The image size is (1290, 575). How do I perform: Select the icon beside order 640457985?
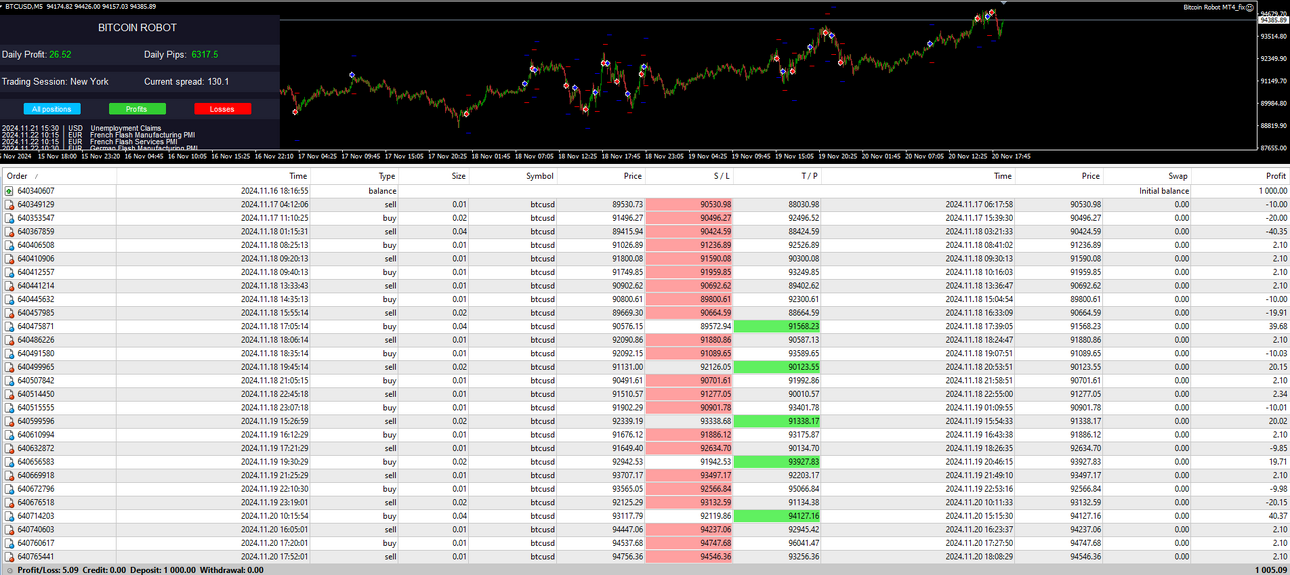pos(9,312)
